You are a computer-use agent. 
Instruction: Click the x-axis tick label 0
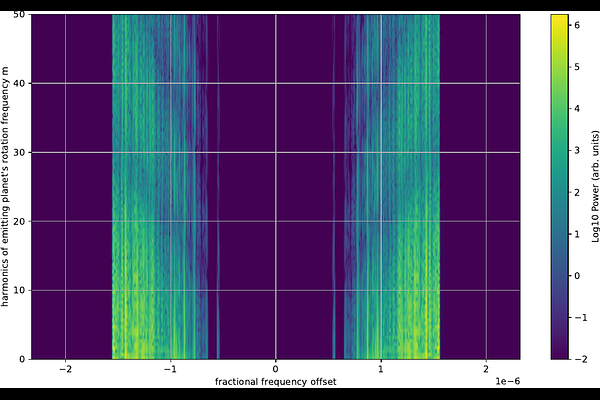pos(275,369)
